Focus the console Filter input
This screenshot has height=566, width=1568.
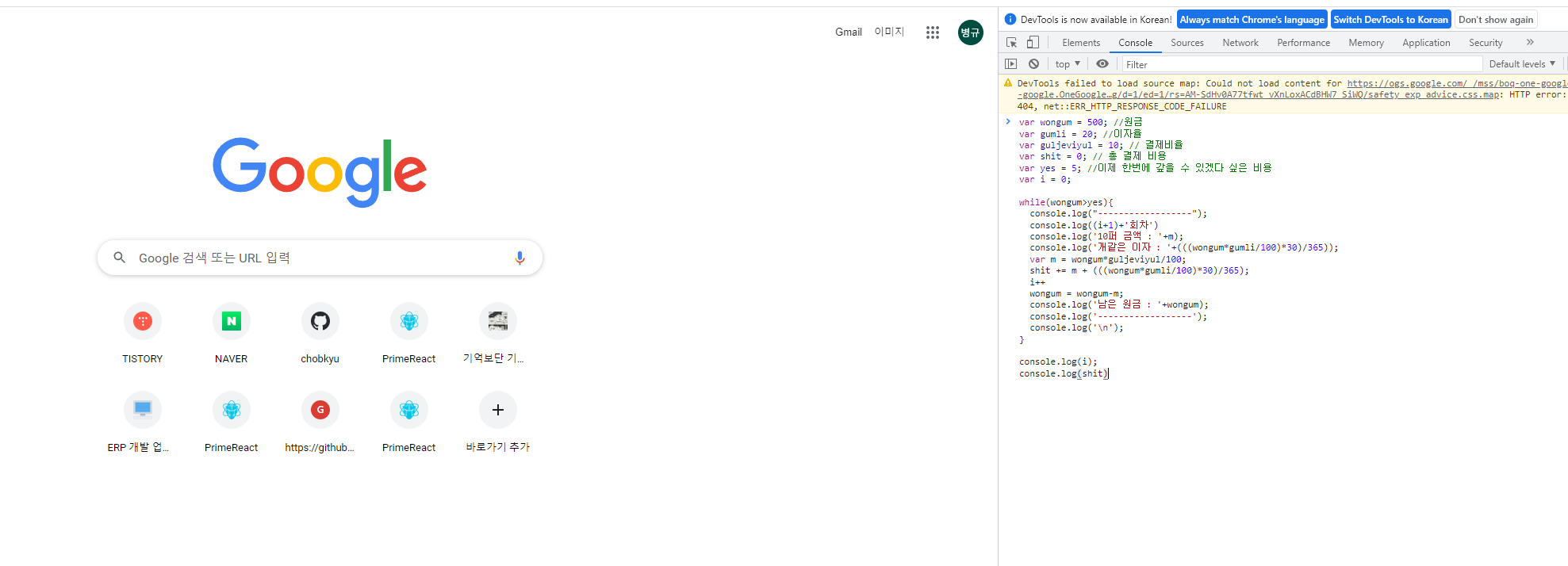point(1301,64)
